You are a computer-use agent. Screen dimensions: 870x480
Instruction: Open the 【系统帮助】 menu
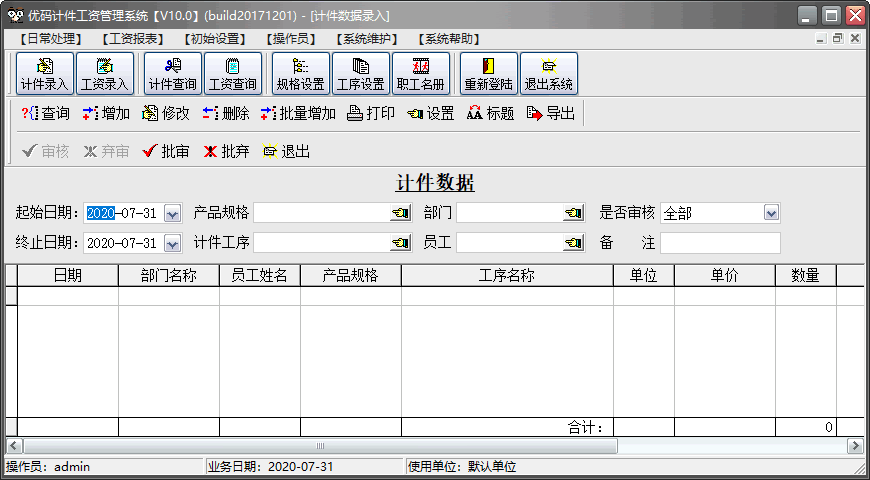coord(449,39)
